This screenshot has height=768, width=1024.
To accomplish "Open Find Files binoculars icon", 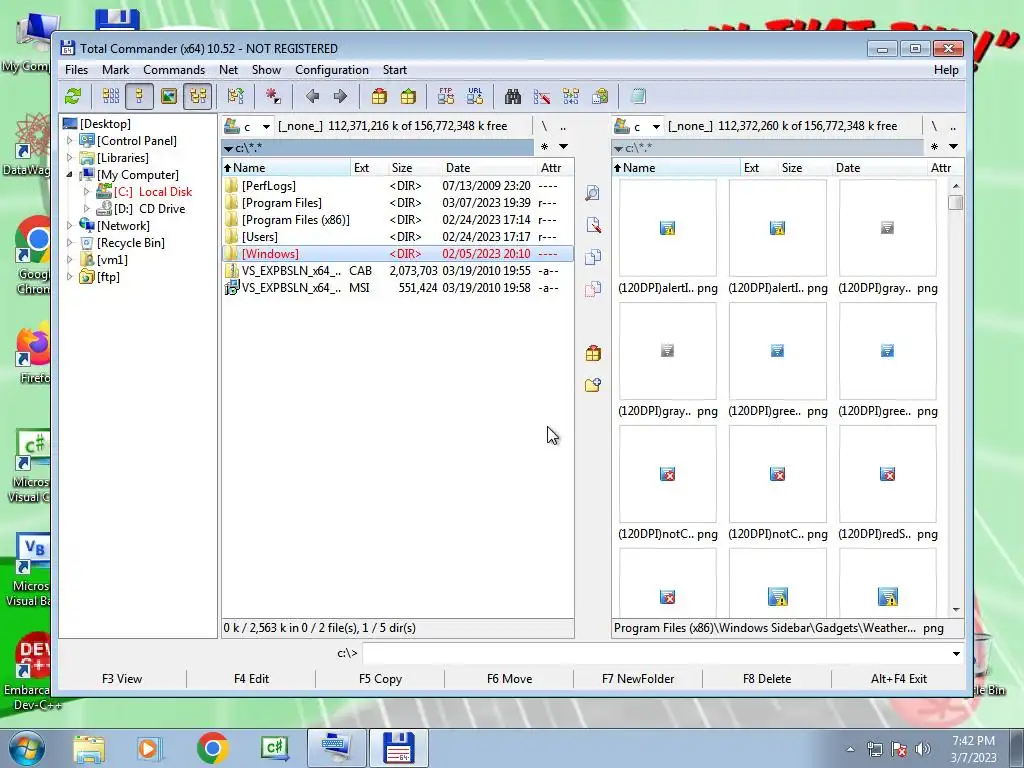I will point(513,97).
